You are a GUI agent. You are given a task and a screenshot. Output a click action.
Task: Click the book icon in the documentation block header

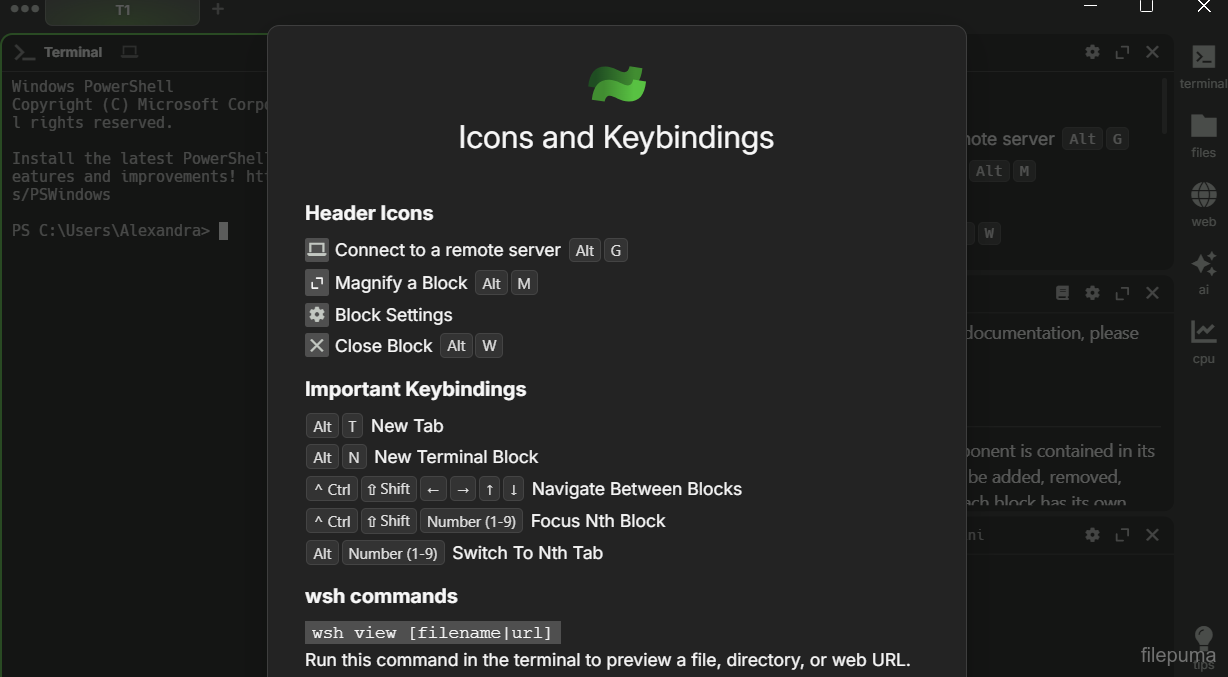click(1062, 293)
